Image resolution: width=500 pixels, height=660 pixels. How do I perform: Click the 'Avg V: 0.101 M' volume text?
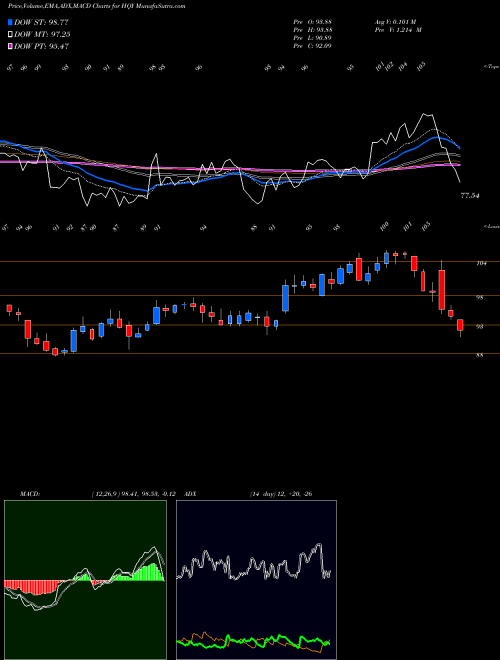[x=395, y=22]
